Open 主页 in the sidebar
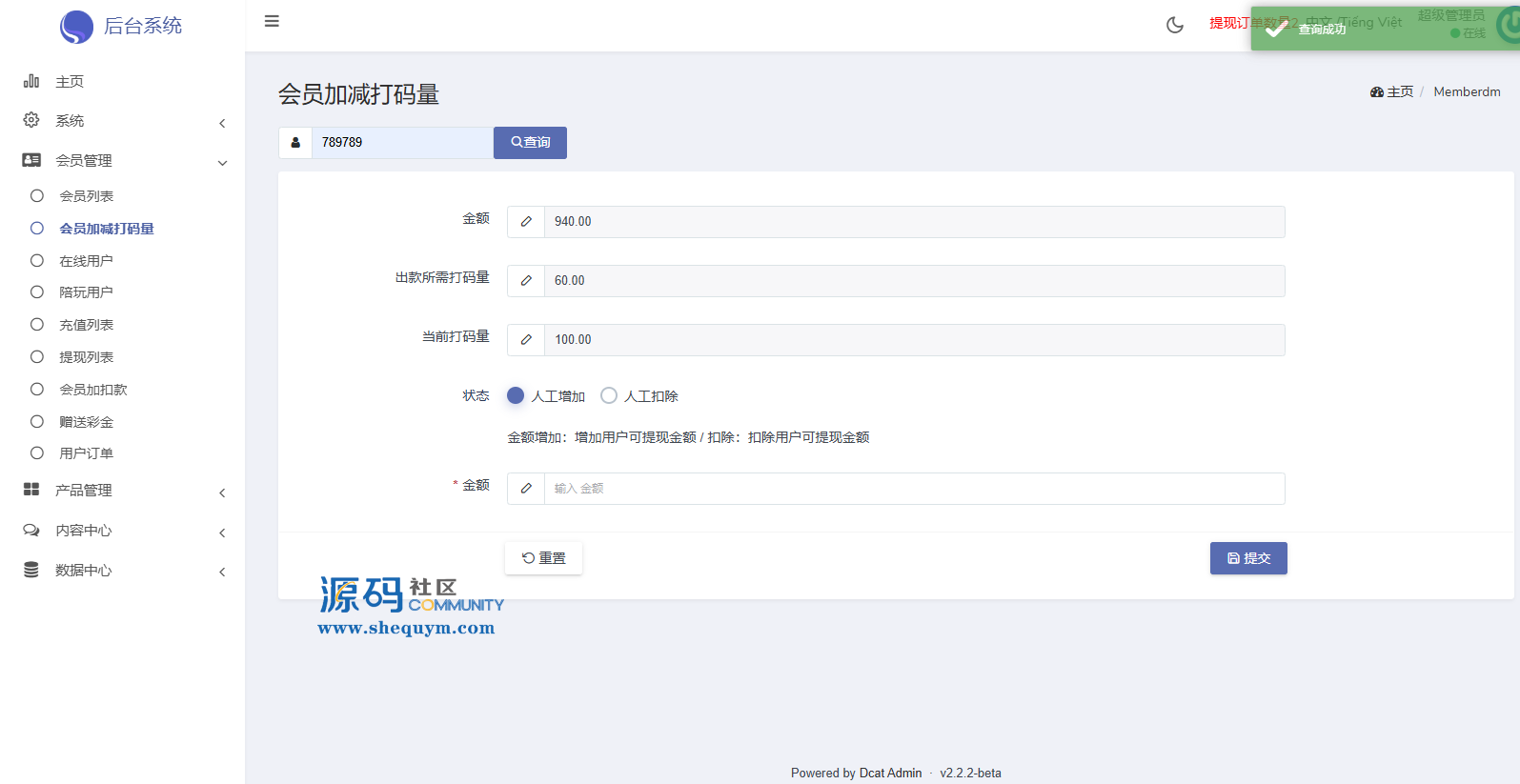The width and height of the screenshot is (1520, 784). [70, 82]
